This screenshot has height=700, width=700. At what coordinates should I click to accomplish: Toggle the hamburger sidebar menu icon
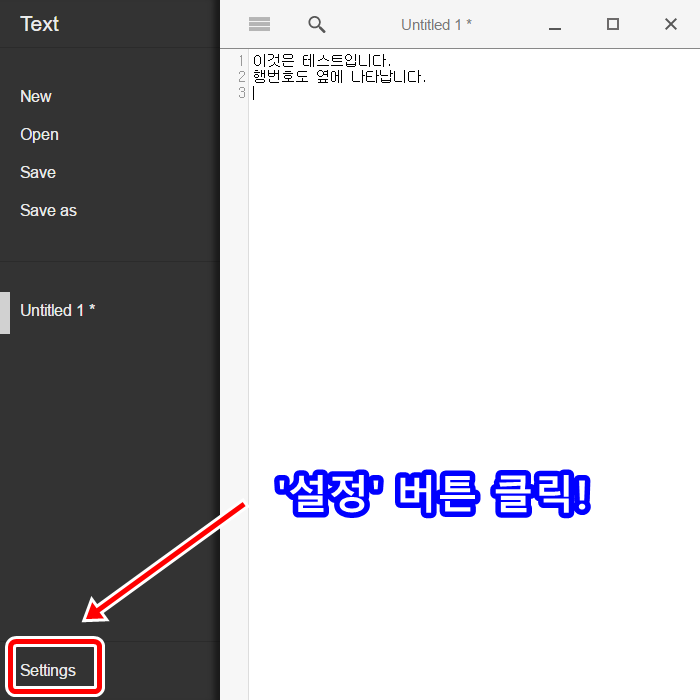(259, 24)
